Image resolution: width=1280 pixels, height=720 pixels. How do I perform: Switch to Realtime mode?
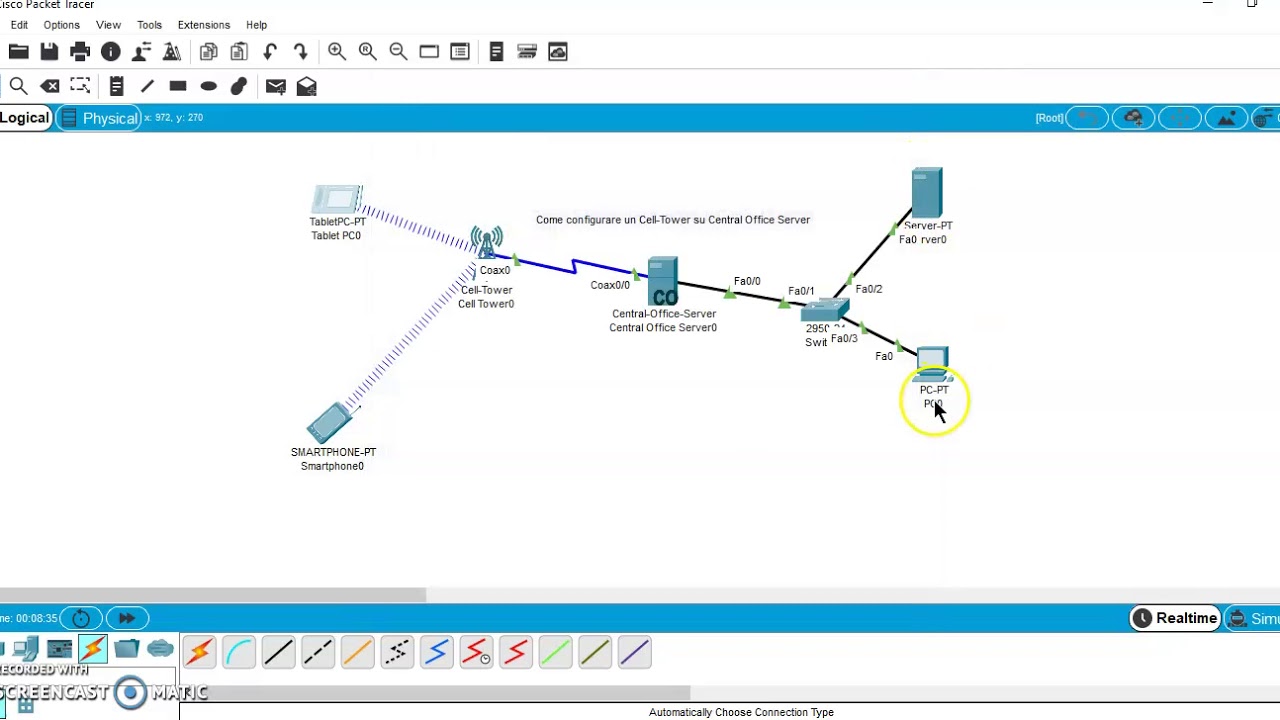click(x=1175, y=618)
